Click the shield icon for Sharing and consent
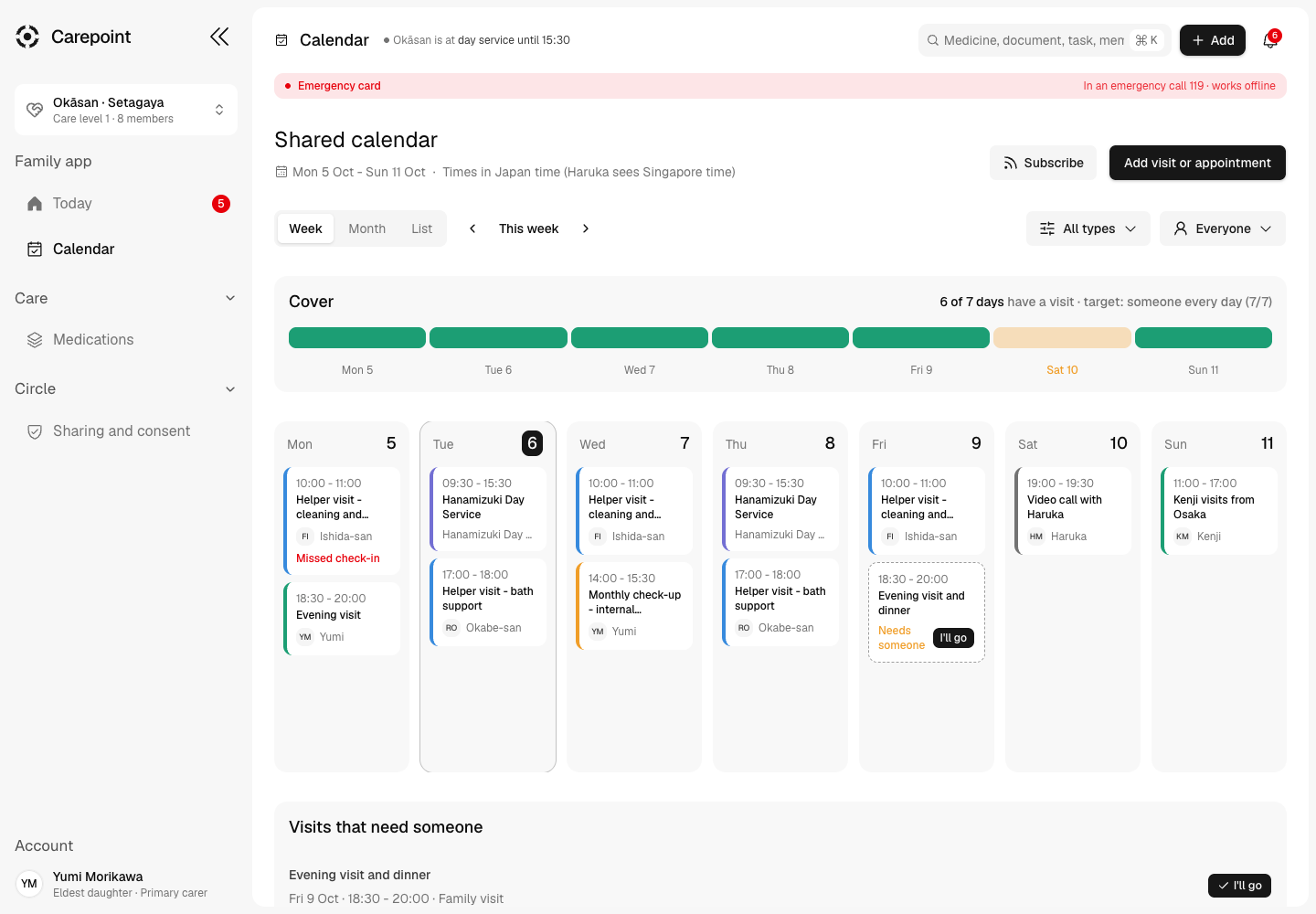The width and height of the screenshot is (1316, 914). tap(35, 431)
